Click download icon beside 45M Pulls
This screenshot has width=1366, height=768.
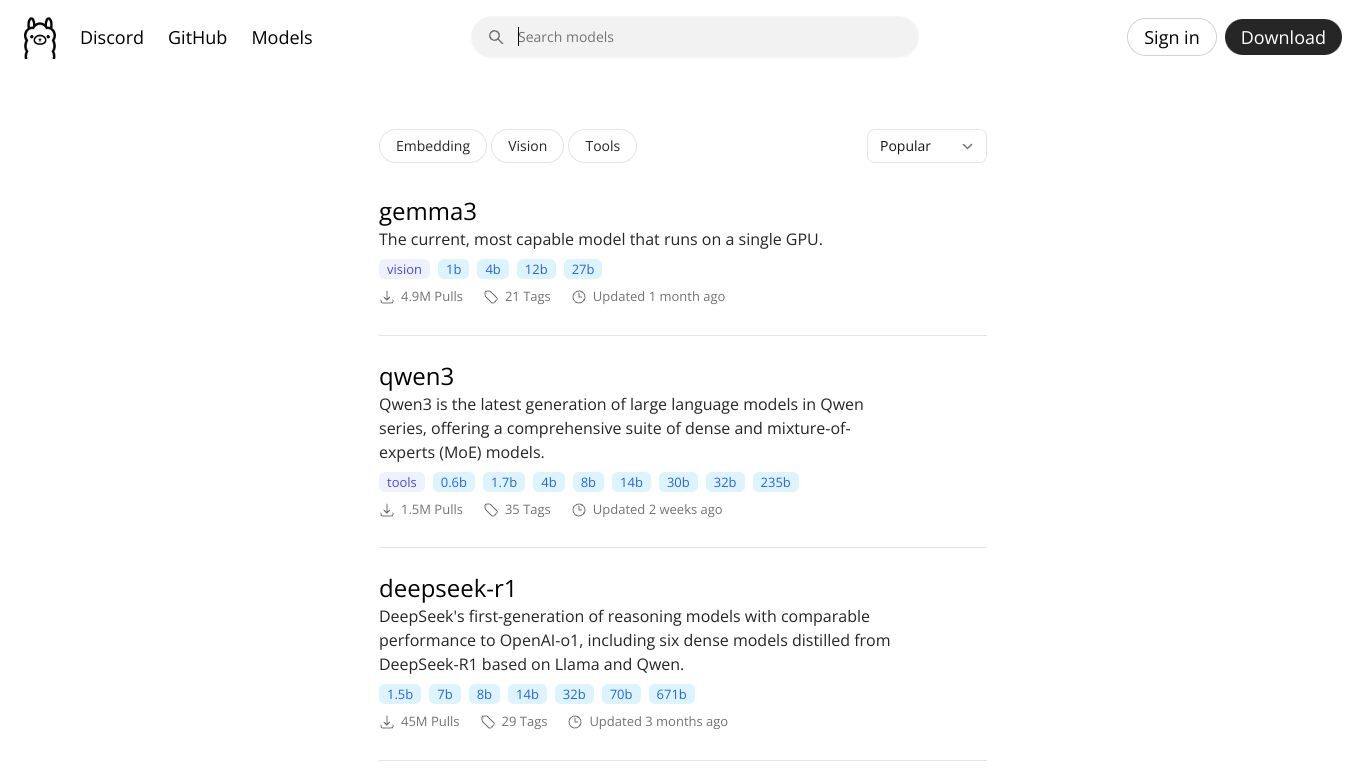(387, 722)
